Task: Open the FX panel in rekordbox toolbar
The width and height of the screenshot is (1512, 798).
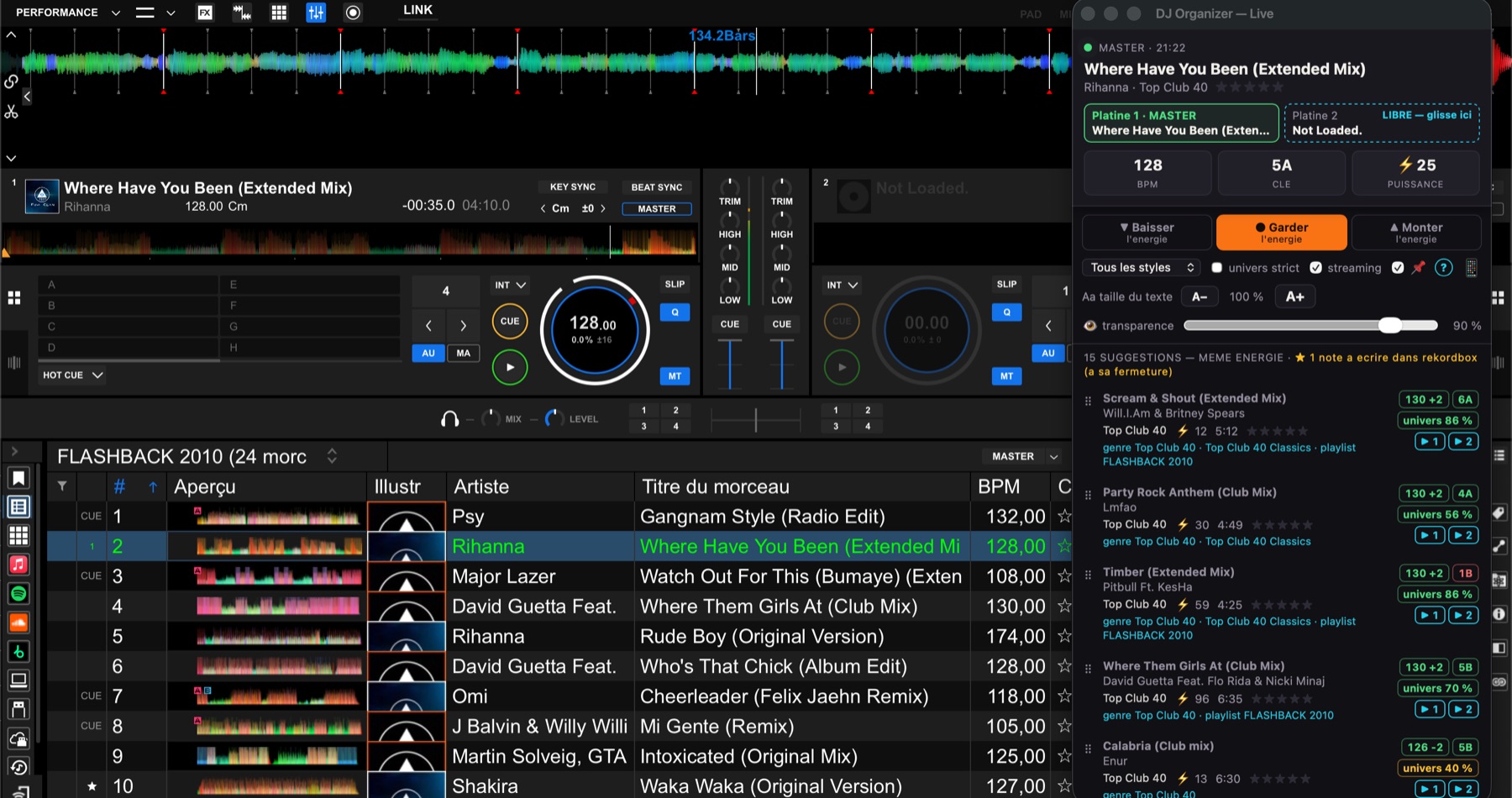Action: pos(205,13)
